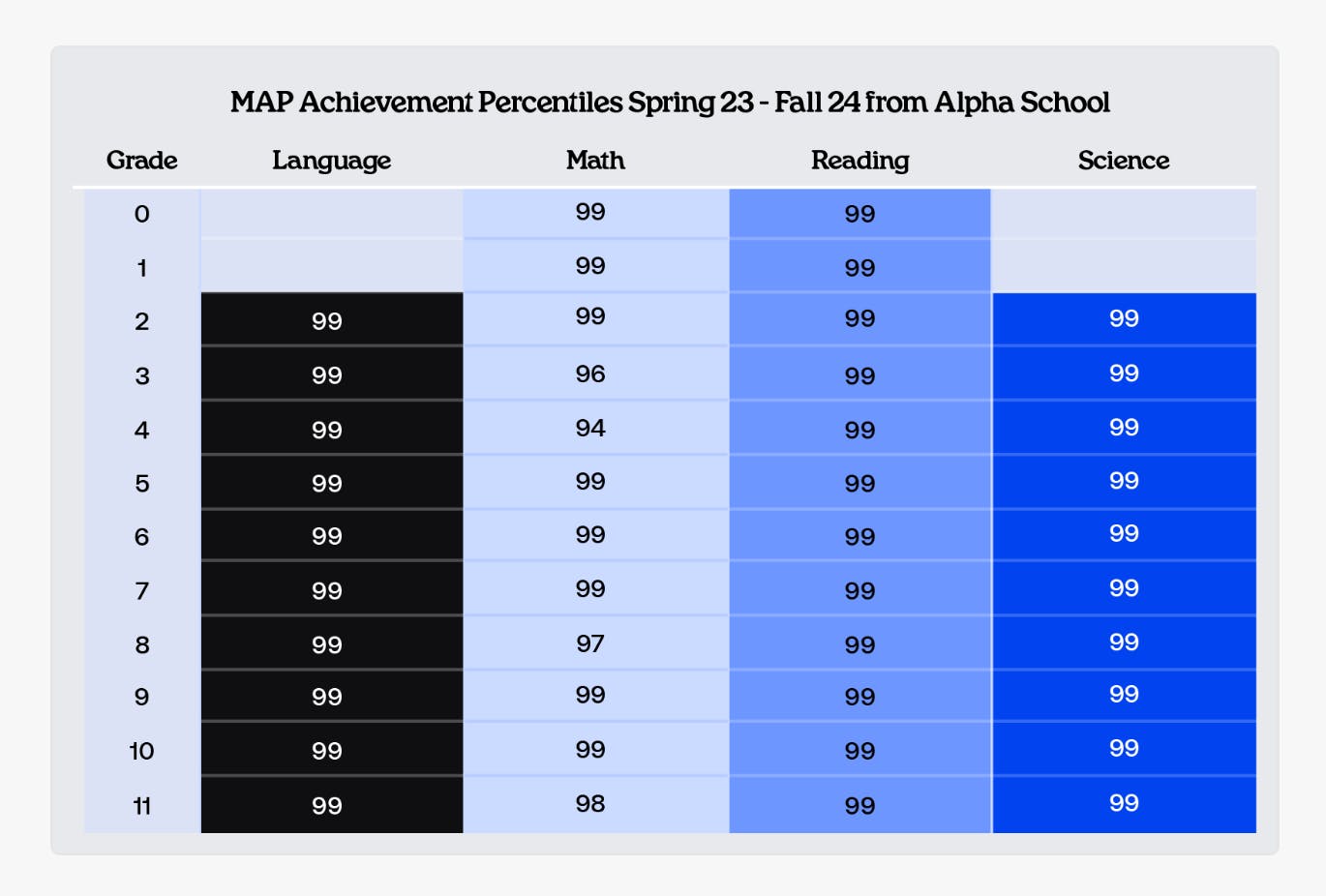Select the Science 99 cell for Grade 11
This screenshot has width=1326, height=896.
(x=1123, y=803)
